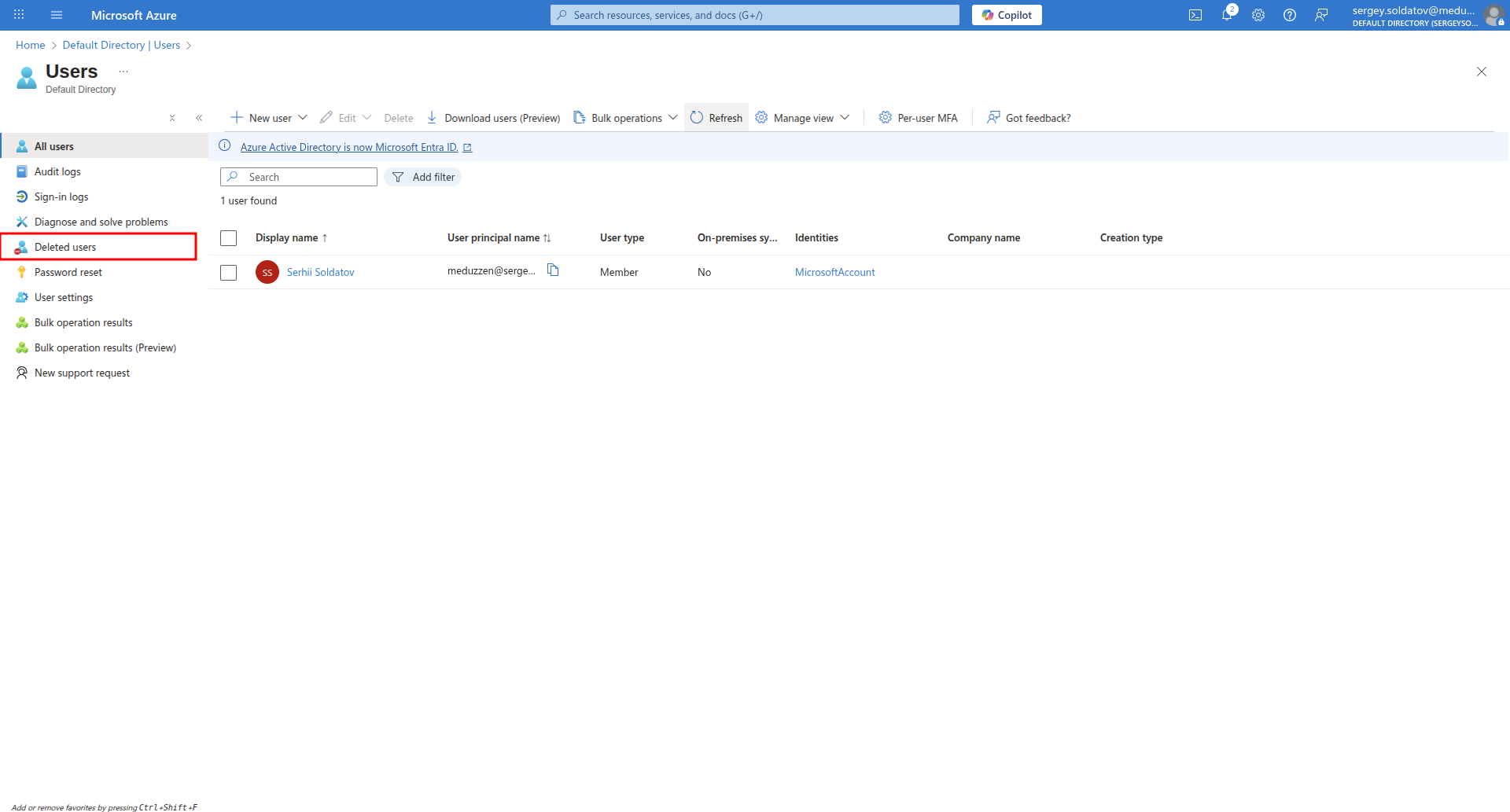Open the ellipsis menu next to Users title
The height and width of the screenshot is (812, 1510).
(123, 72)
